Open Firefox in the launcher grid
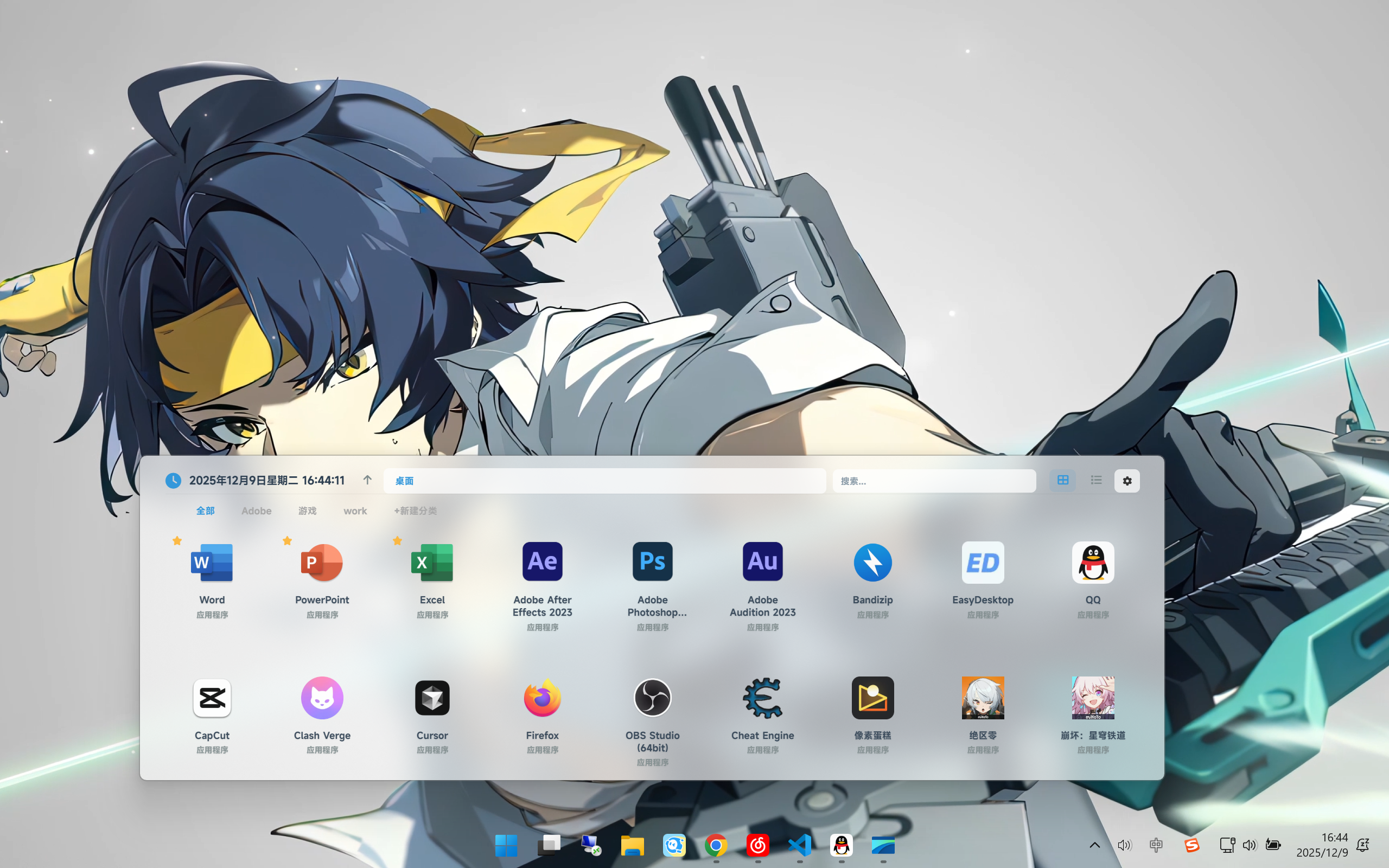 click(543, 698)
